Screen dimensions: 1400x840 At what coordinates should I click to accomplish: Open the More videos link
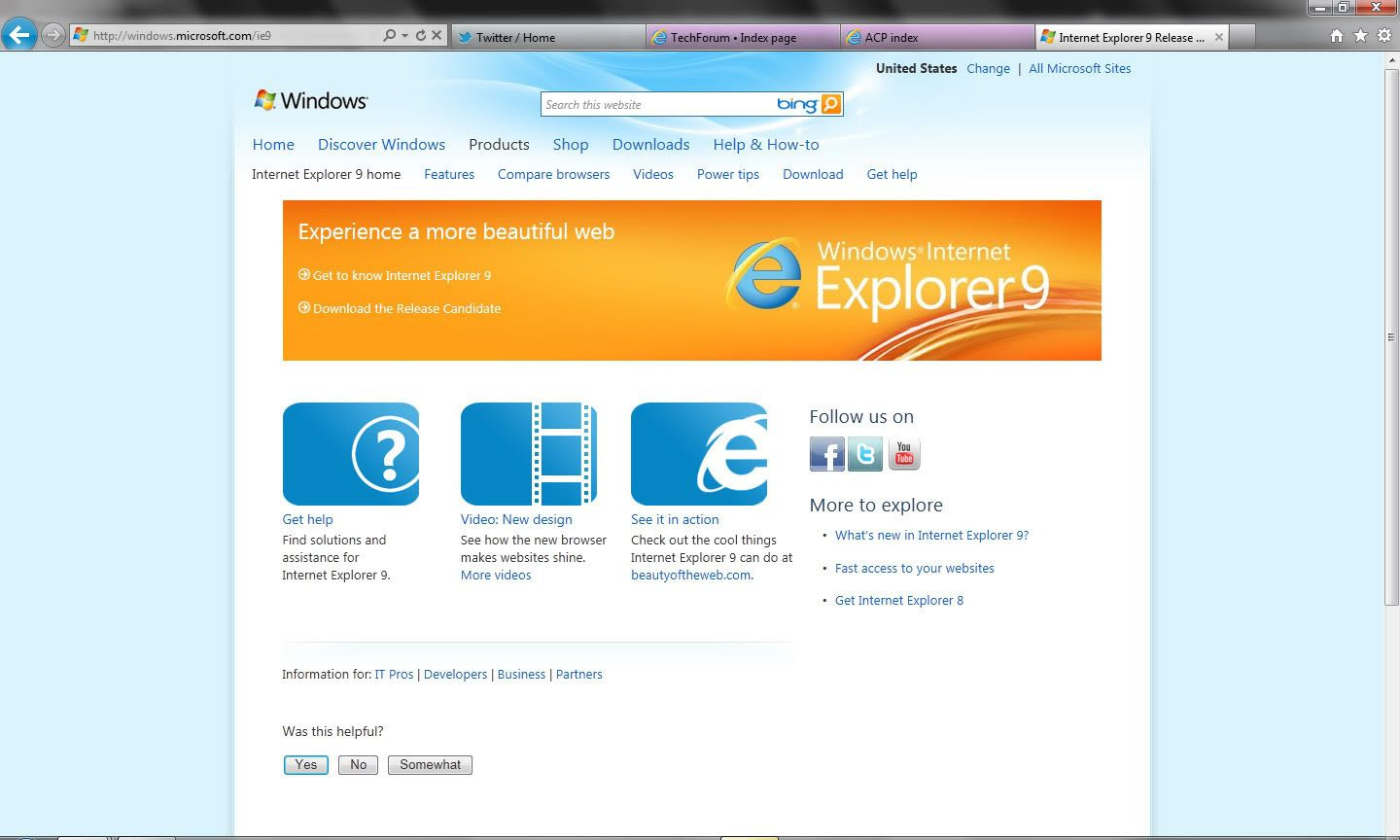[x=496, y=575]
